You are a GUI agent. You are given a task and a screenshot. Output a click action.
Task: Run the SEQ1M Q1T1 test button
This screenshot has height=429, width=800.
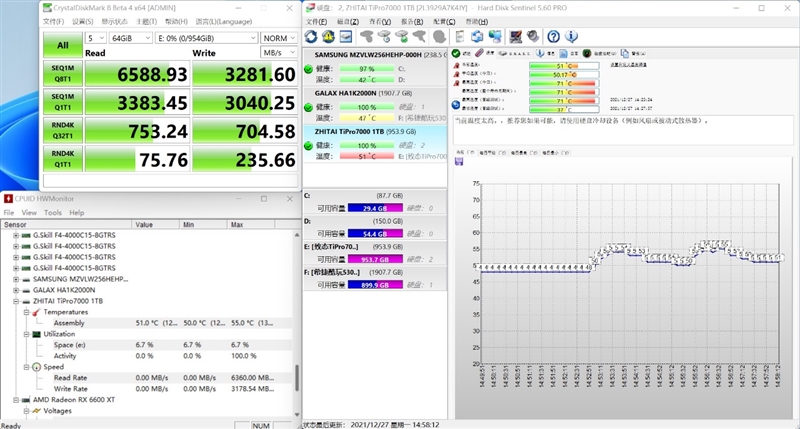tap(63, 102)
